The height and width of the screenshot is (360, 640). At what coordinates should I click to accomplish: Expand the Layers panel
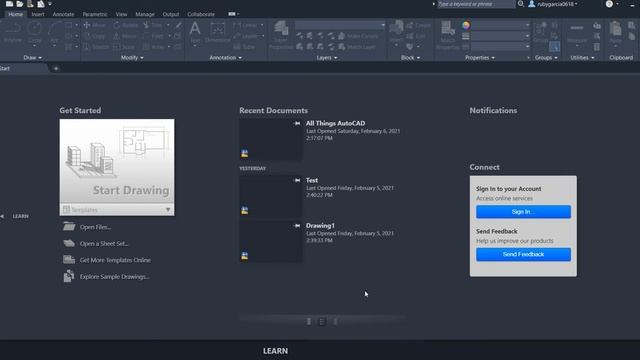point(327,58)
